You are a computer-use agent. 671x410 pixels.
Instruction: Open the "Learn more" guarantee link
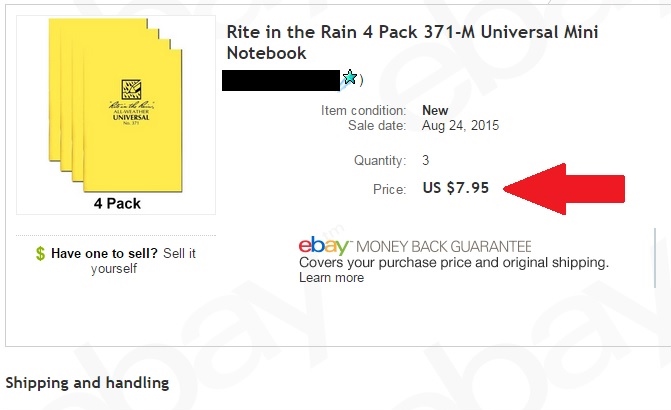click(x=331, y=278)
